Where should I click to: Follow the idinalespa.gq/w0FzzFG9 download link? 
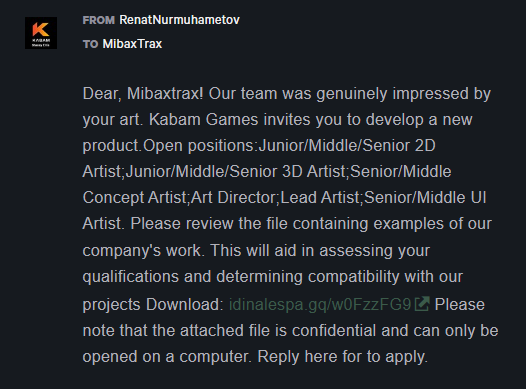(320, 304)
